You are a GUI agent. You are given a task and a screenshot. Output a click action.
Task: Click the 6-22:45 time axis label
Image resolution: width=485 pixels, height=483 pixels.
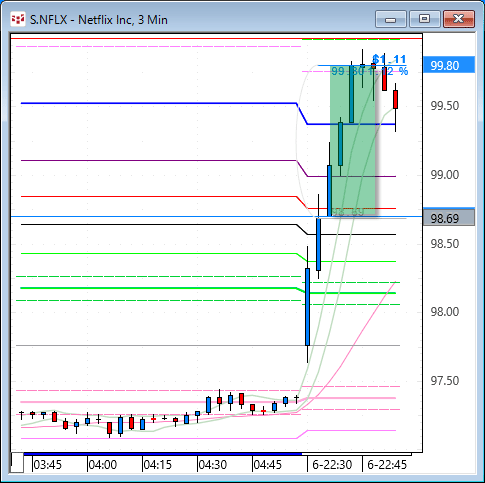[387, 464]
